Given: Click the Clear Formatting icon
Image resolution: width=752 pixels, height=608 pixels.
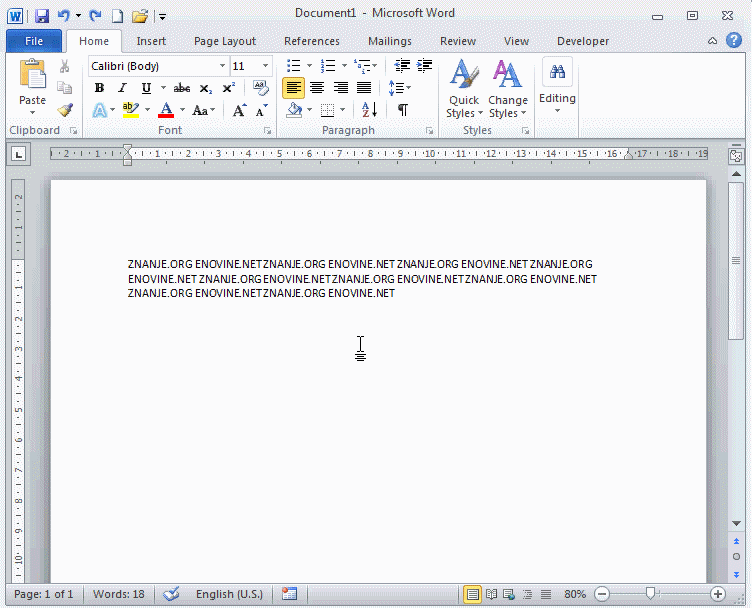Looking at the screenshot, I should 261,88.
